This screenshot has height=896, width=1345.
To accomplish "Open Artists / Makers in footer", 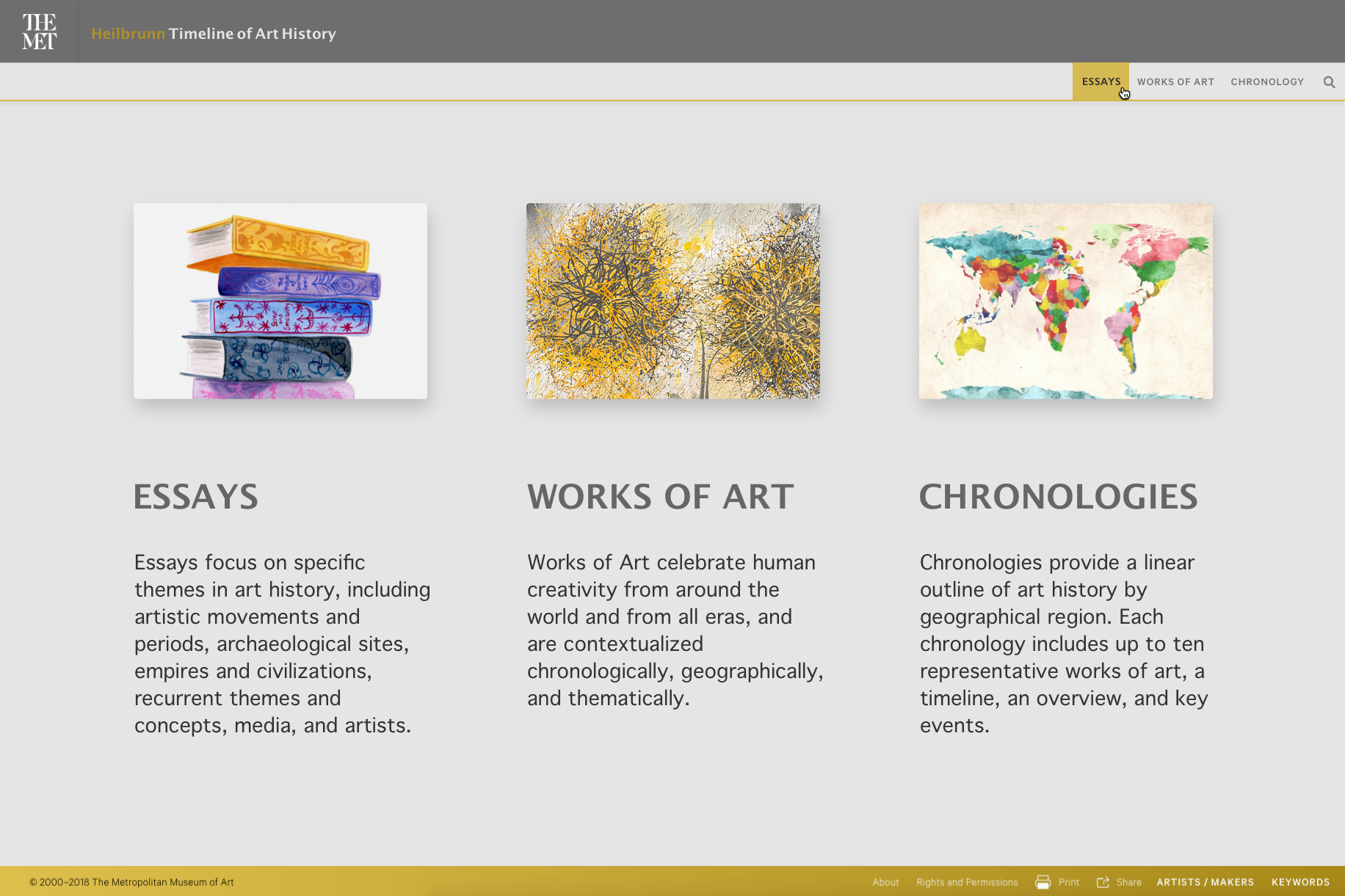I will [1206, 882].
